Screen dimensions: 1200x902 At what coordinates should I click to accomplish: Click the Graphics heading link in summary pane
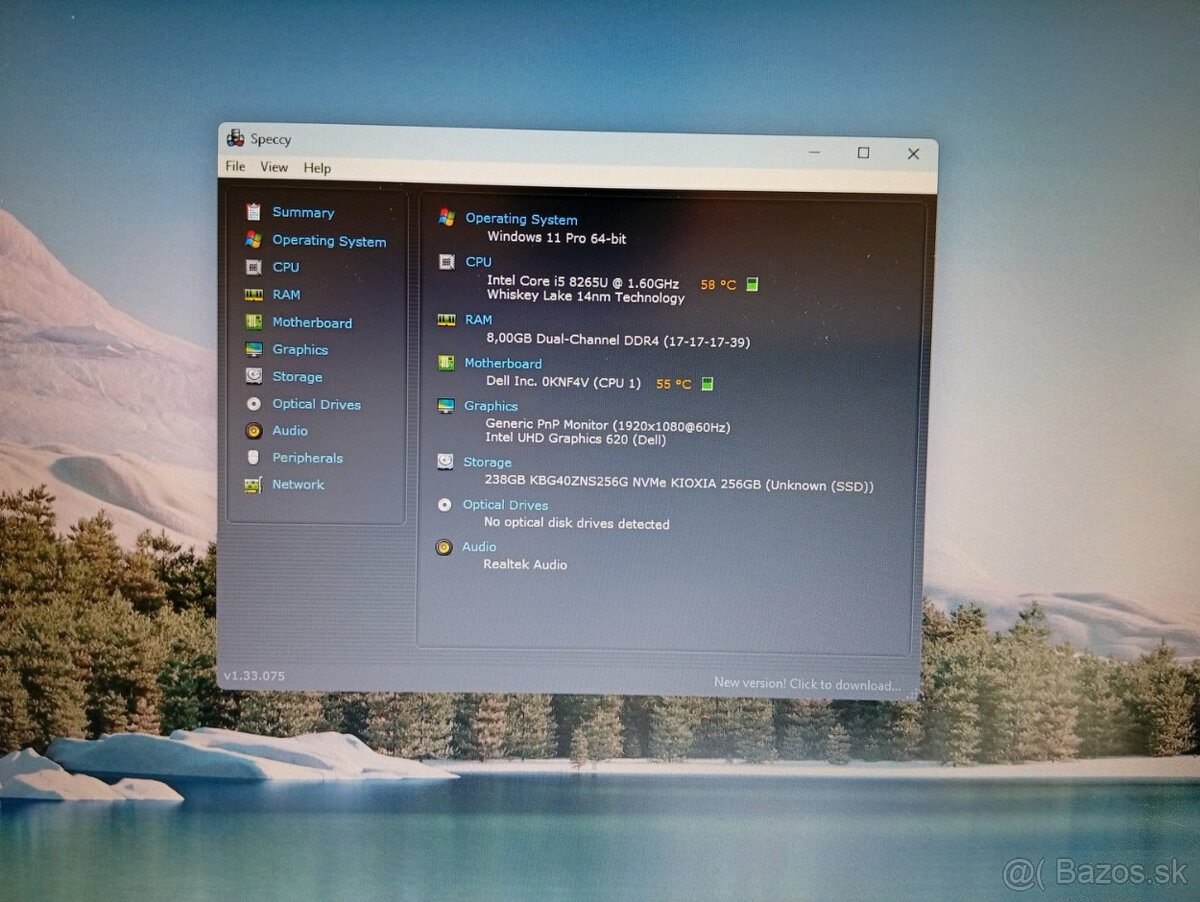pyautogui.click(x=491, y=406)
